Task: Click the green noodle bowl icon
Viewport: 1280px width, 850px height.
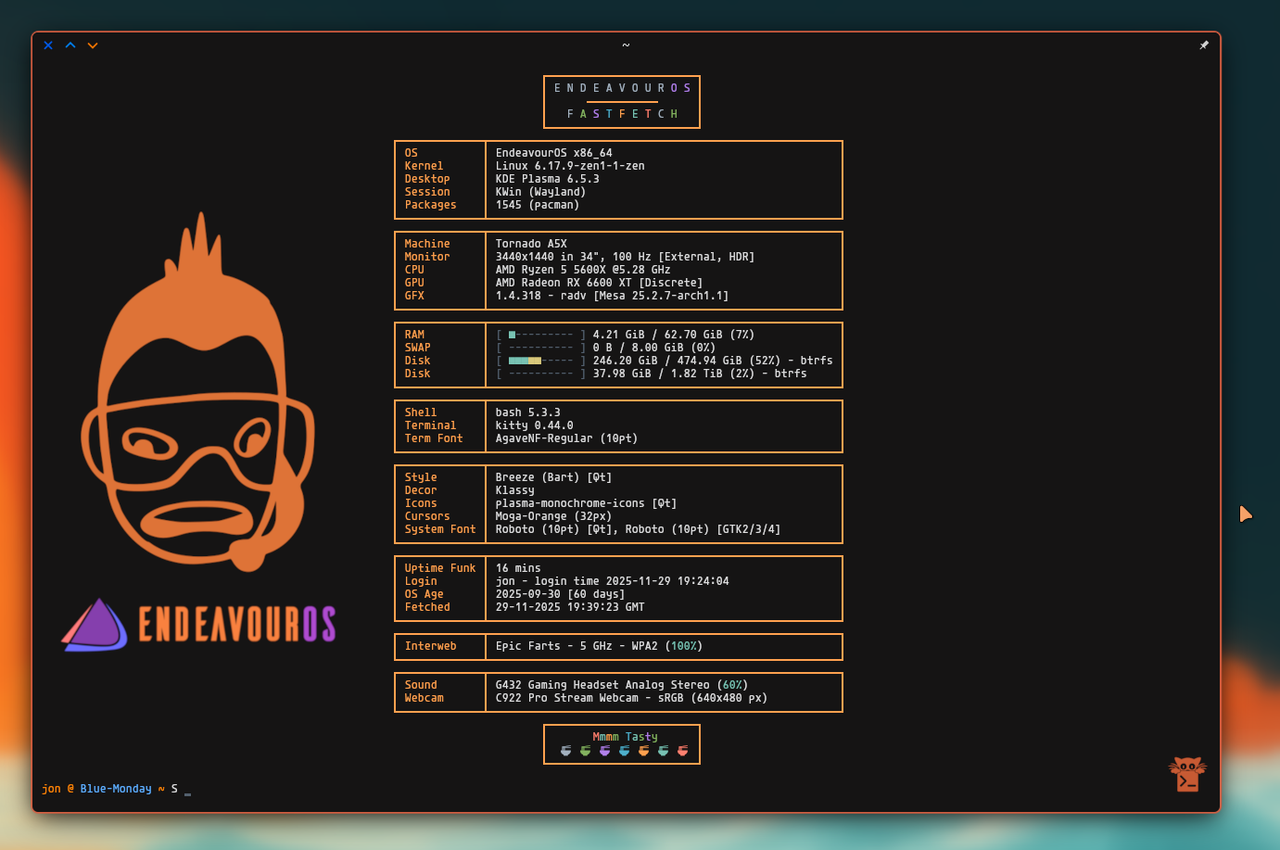Action: tap(586, 750)
